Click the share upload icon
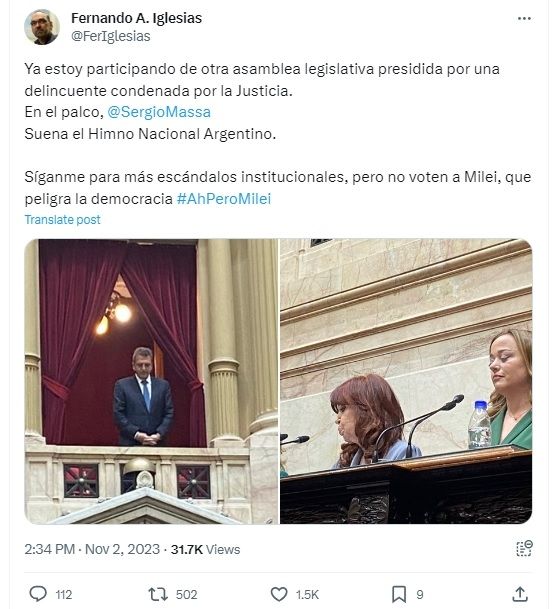557x609 pixels. [520, 594]
